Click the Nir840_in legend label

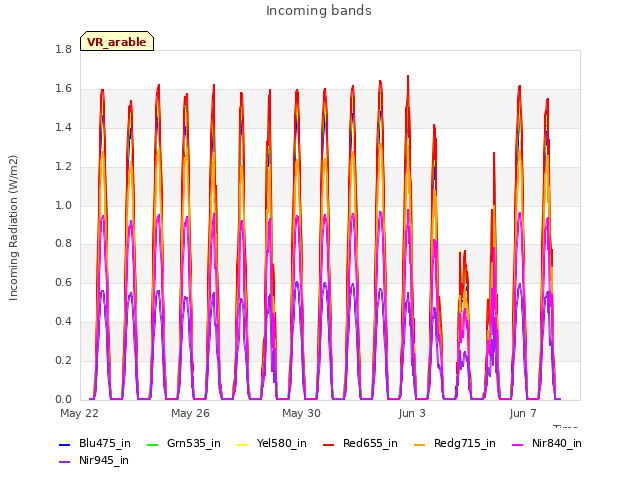pos(557,444)
